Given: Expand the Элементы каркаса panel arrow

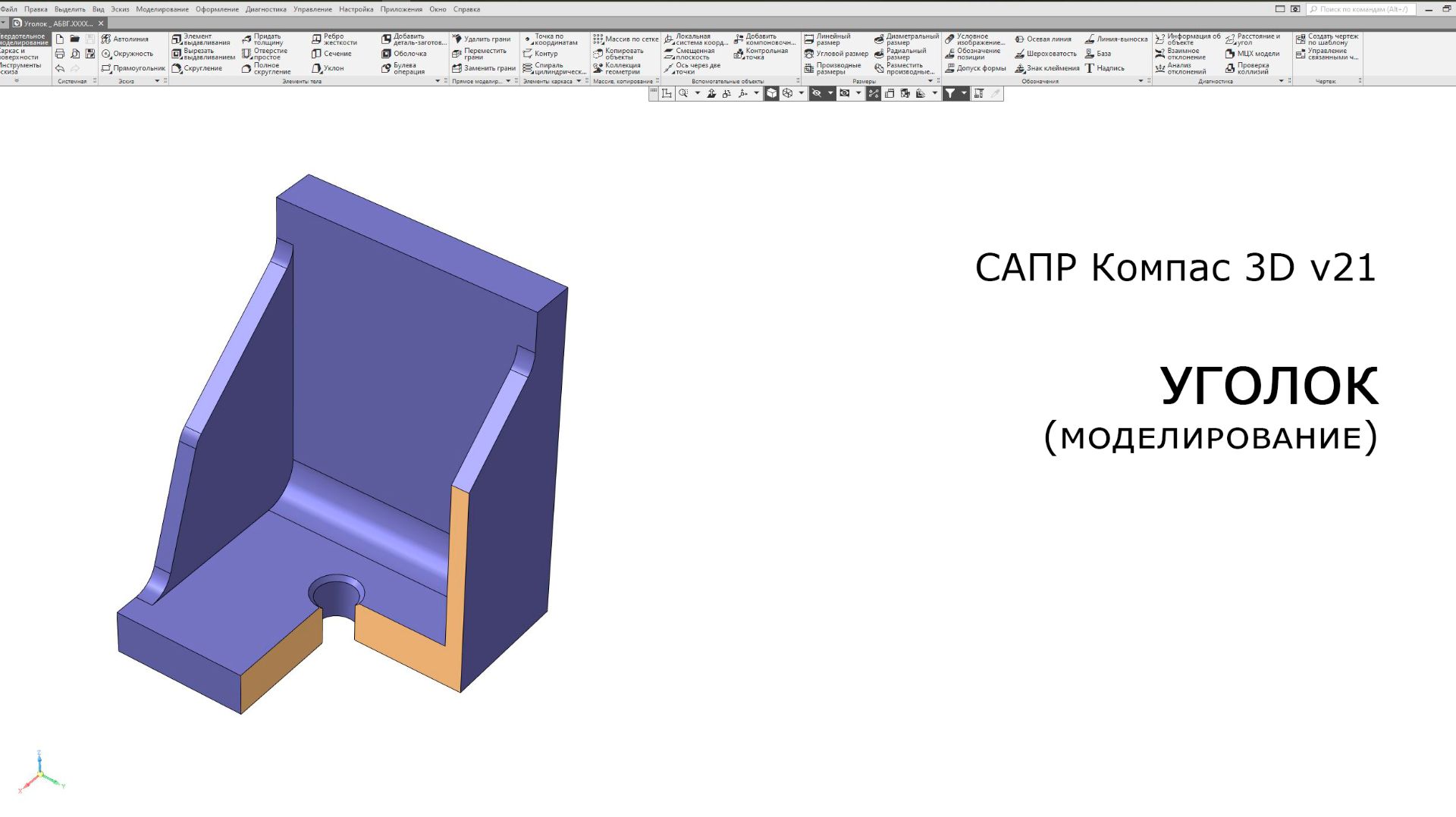Looking at the screenshot, I should pos(579,81).
